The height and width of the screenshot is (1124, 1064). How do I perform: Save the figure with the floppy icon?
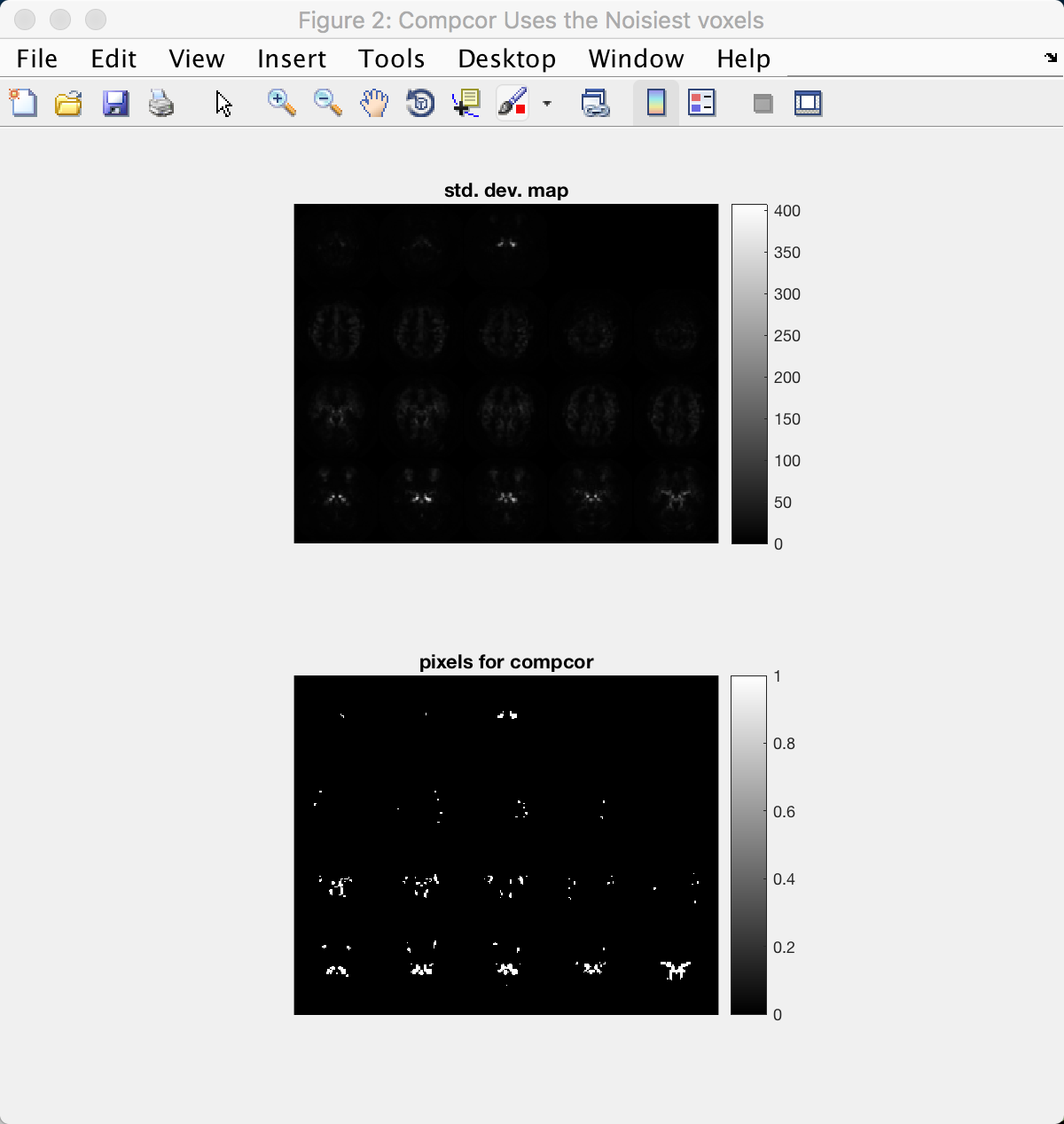tap(115, 103)
